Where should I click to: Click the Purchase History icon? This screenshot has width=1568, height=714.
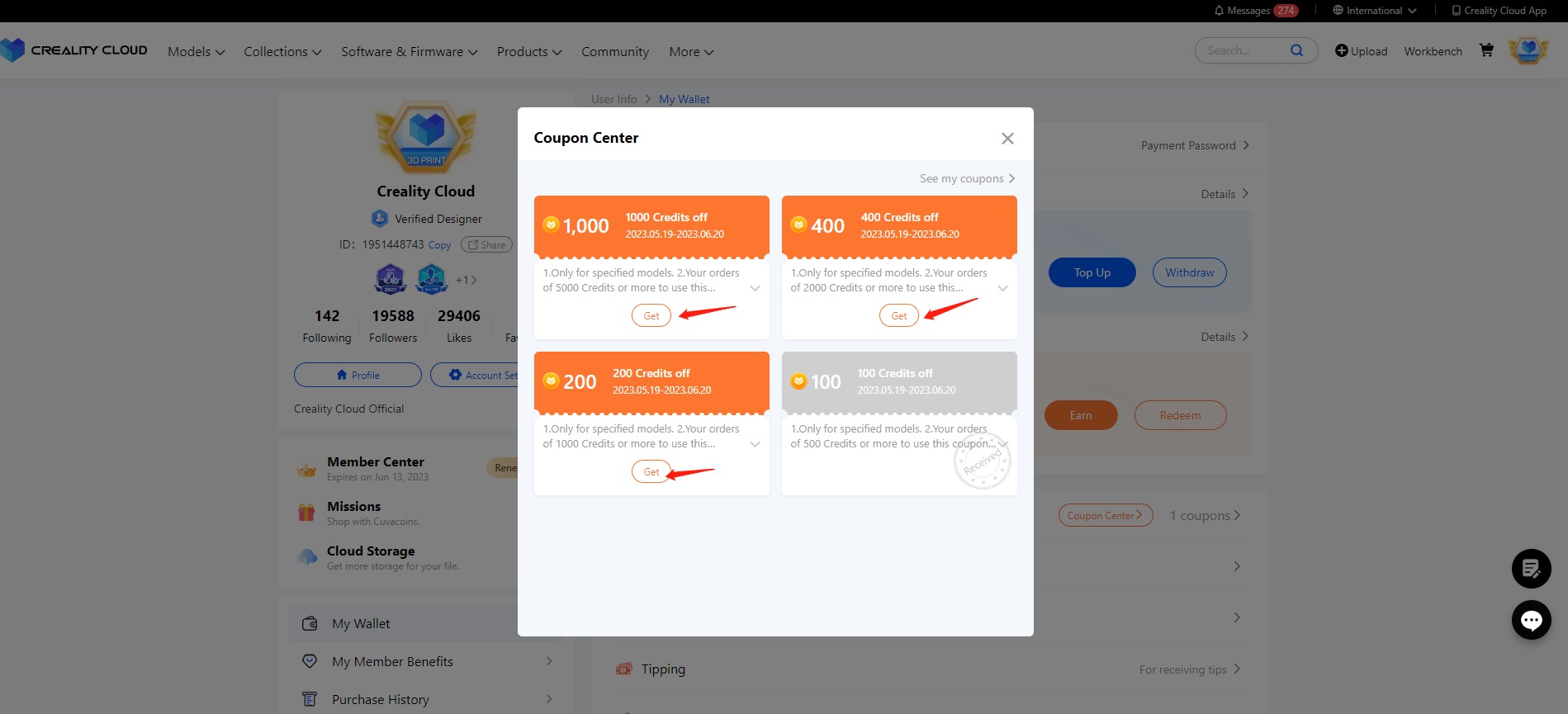(310, 699)
